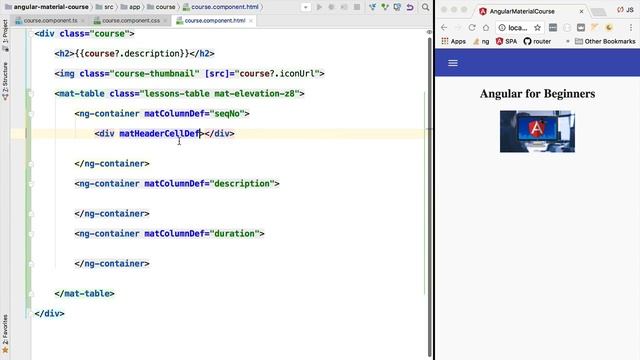This screenshot has width=640, height=360.
Task: Collapse the description ng-container fold marker
Action: [x=31, y=184]
